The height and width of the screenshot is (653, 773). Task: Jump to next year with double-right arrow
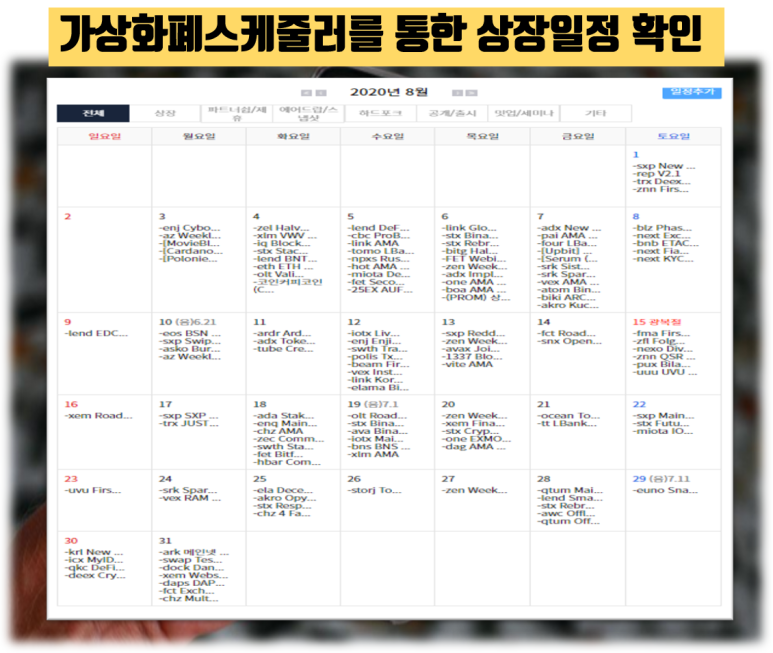click(472, 93)
